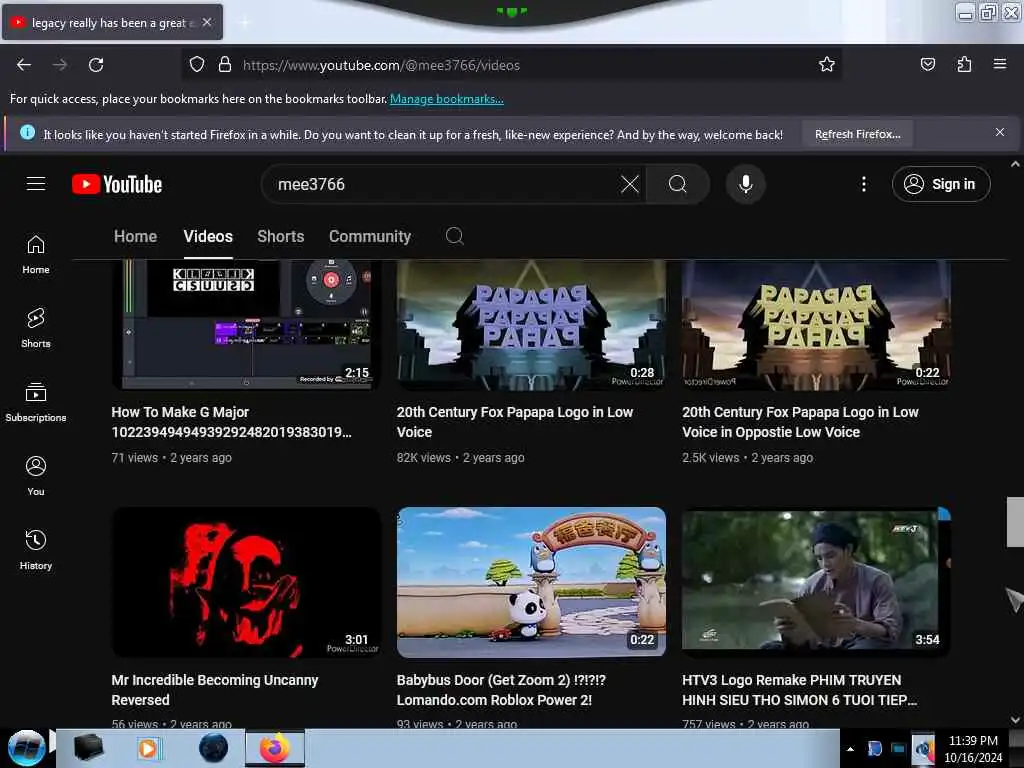
Task: Open How To Make G Major video title
Action: coord(232,422)
